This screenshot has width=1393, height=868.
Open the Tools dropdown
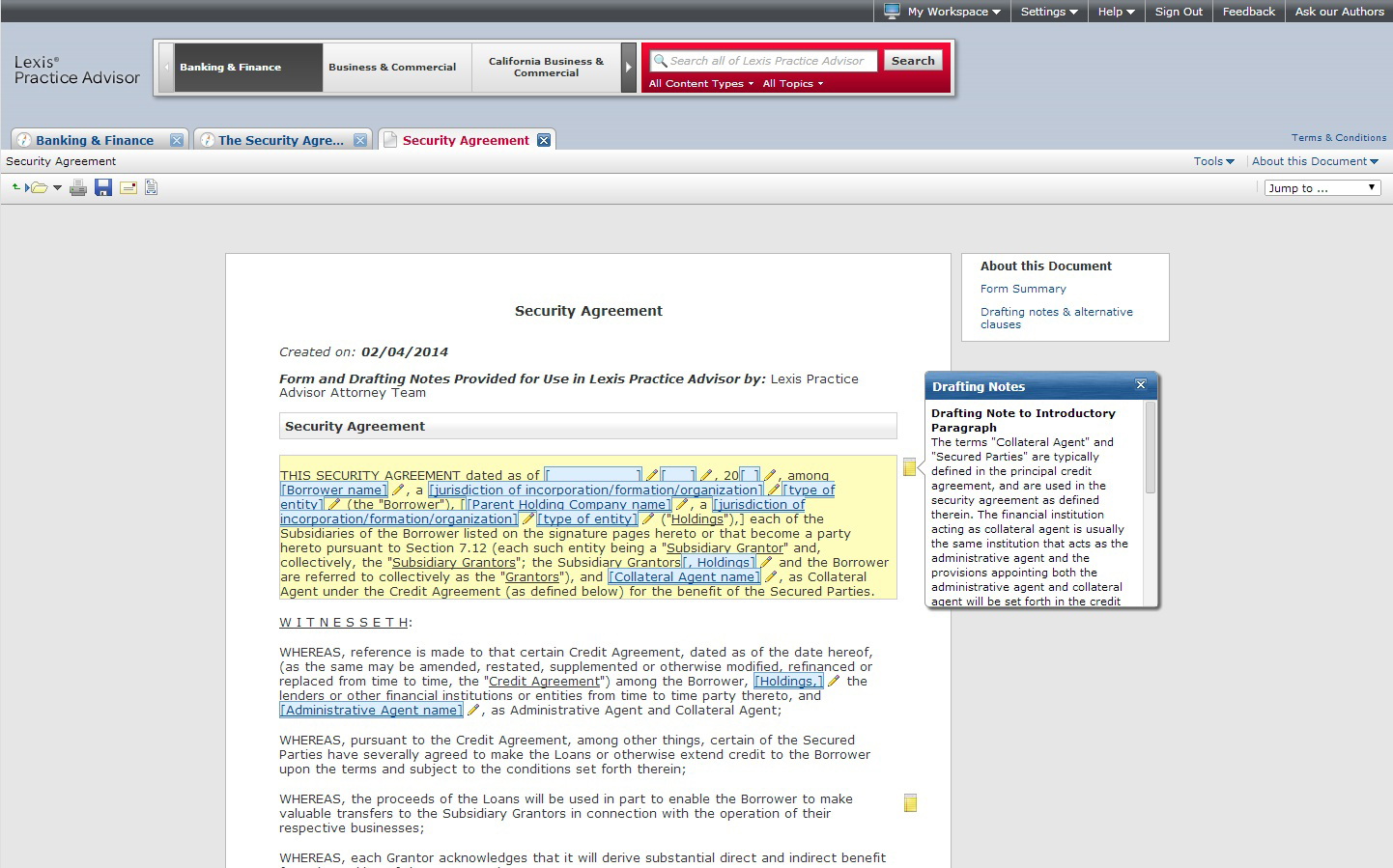click(x=1213, y=161)
